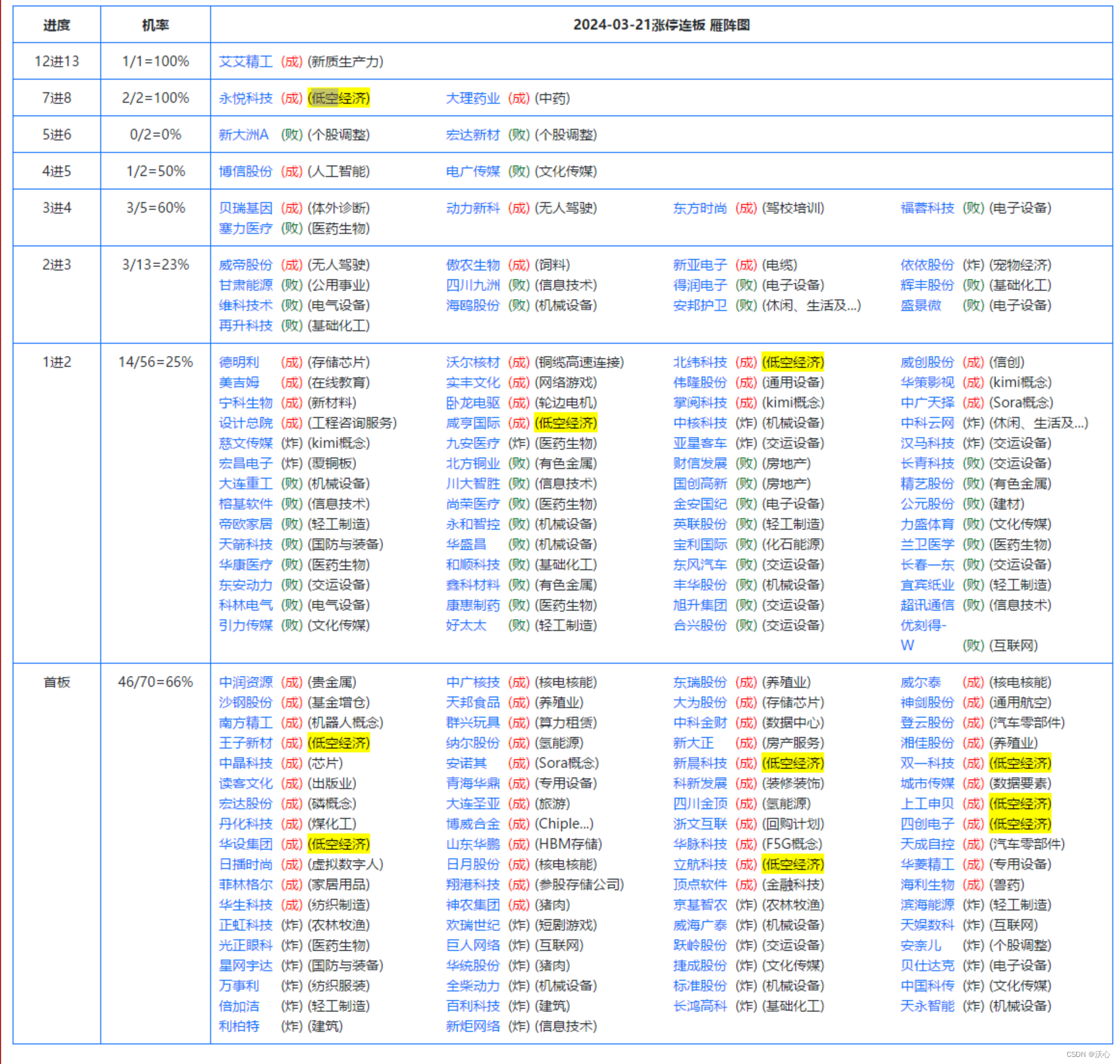Open 大理药业 in the 7进8 row

coord(473,98)
